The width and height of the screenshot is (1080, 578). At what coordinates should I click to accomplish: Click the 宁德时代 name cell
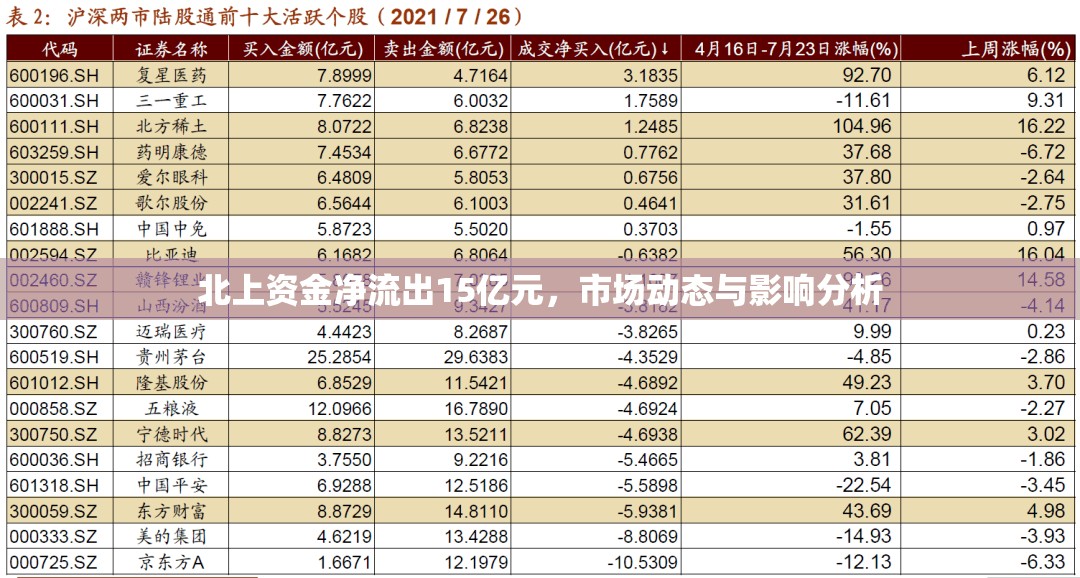171,435
